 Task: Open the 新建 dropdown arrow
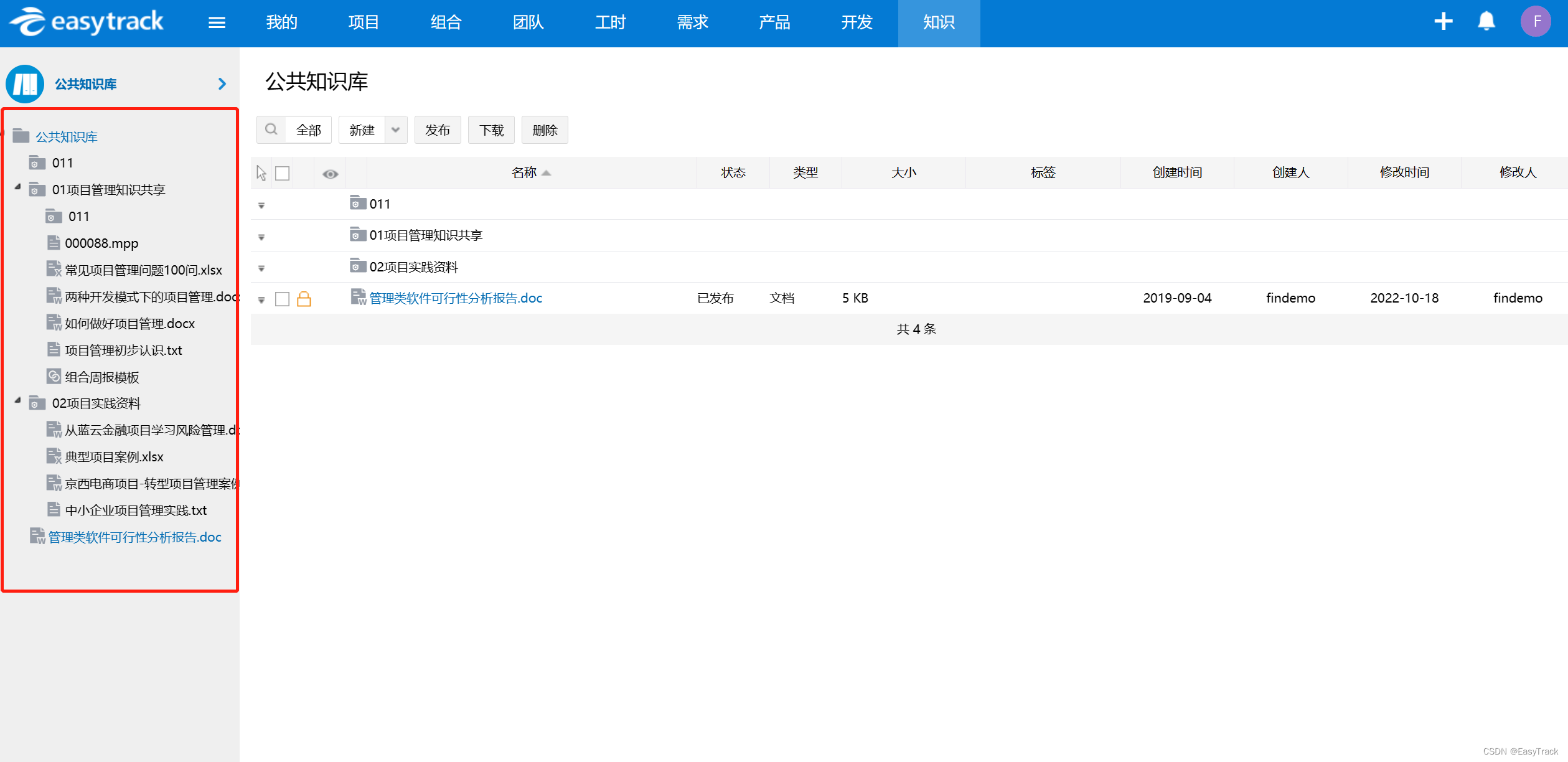[x=395, y=129]
